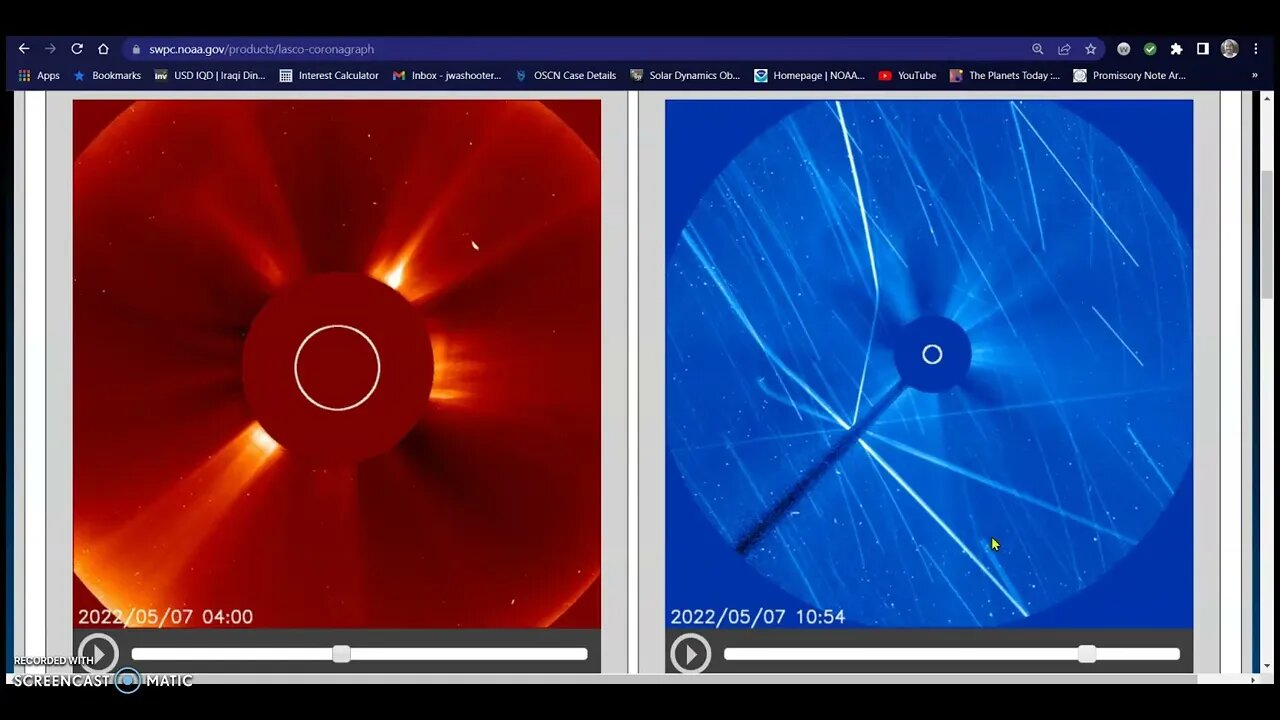Viewport: 1280px width, 720px height.
Task: Open the grey W extension icon
Action: coord(1123,49)
